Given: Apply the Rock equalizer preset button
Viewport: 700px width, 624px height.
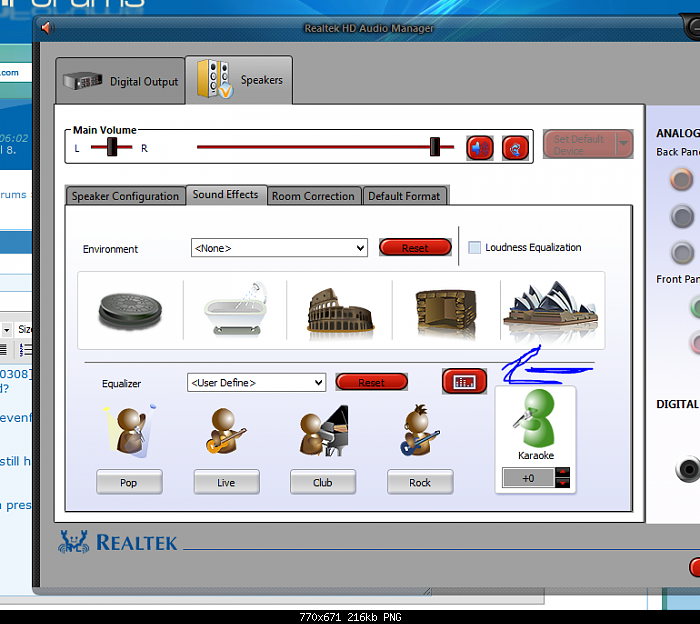Looking at the screenshot, I should [420, 482].
